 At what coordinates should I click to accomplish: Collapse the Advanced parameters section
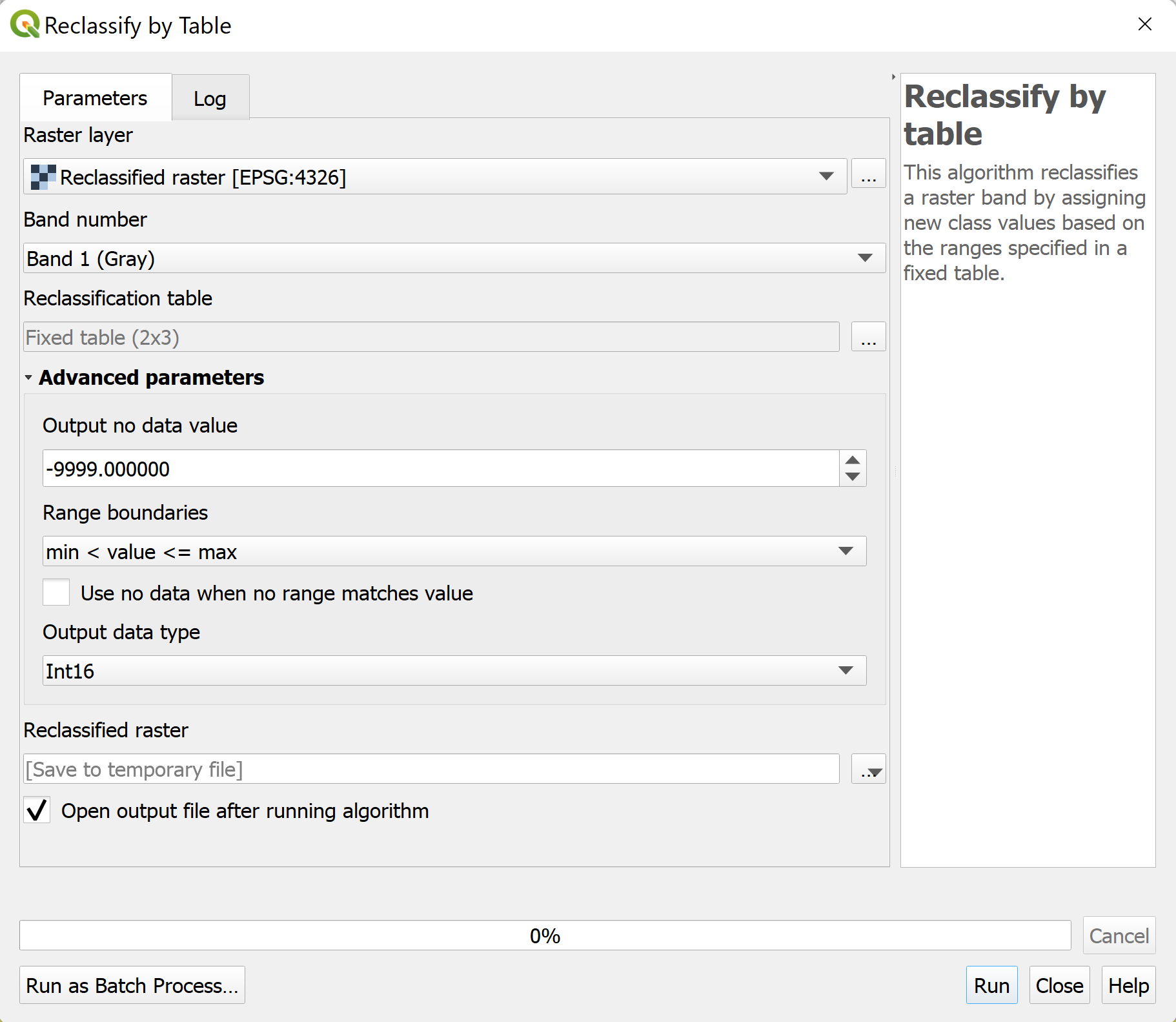point(28,378)
